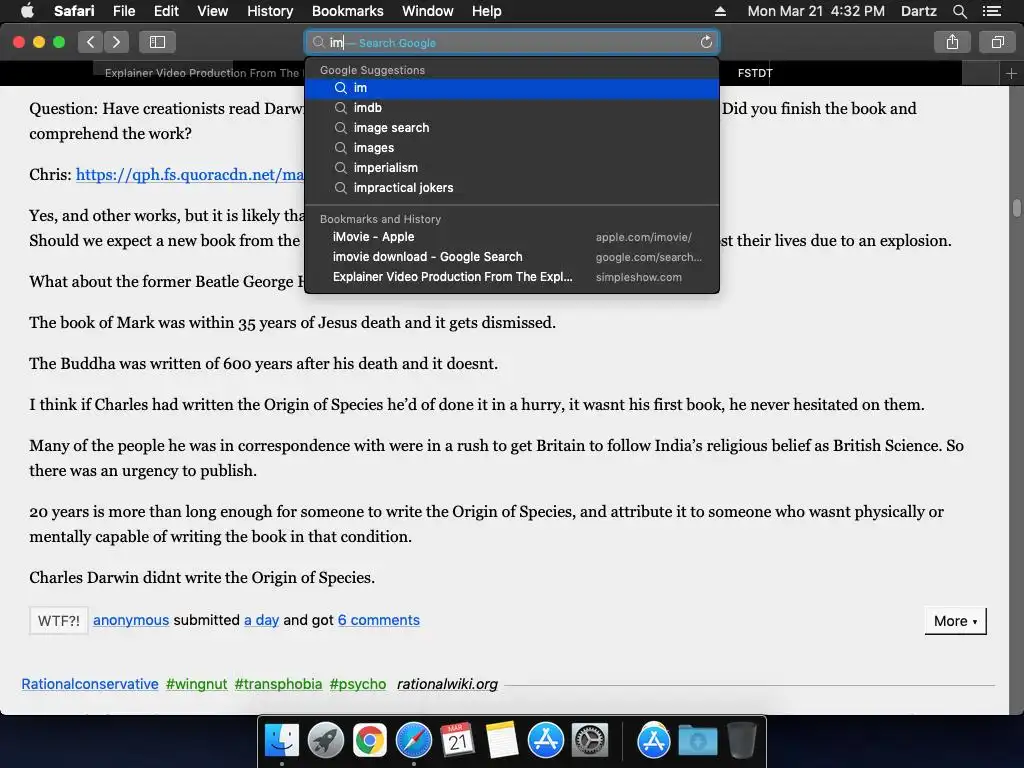Open the Share sheet icon in toolbar
The width and height of the screenshot is (1024, 768).
click(x=952, y=42)
